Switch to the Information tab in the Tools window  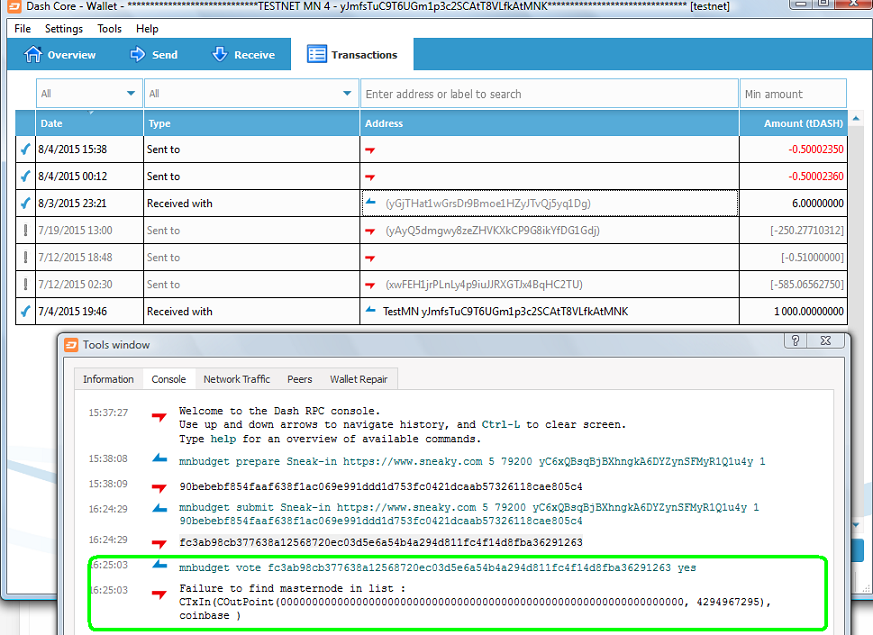tap(109, 379)
